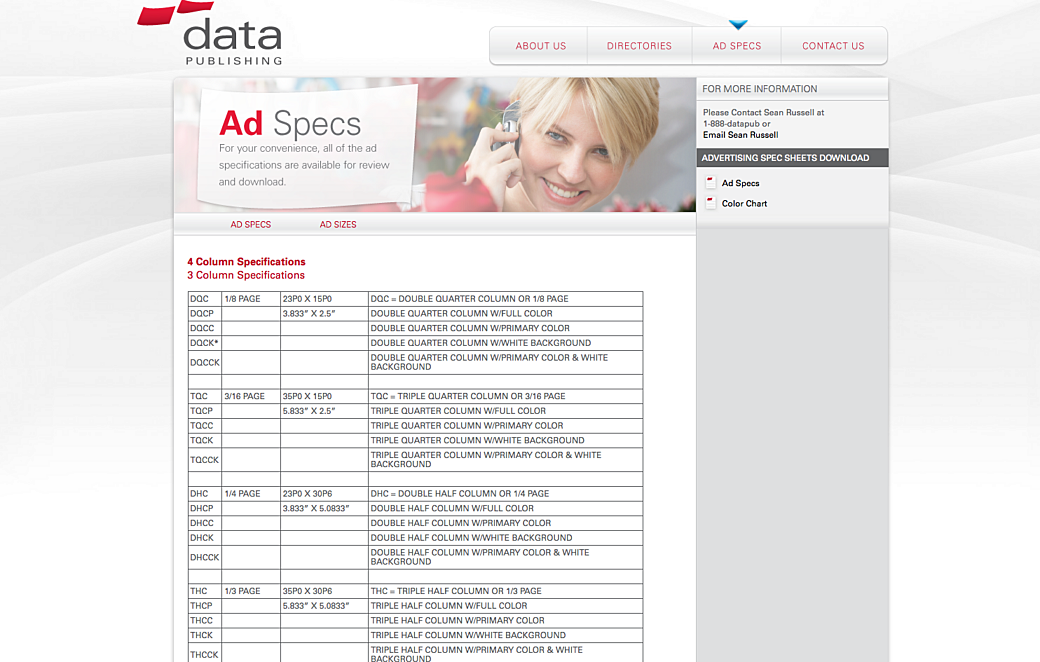Select Ad Specs in top navigation

[737, 46]
